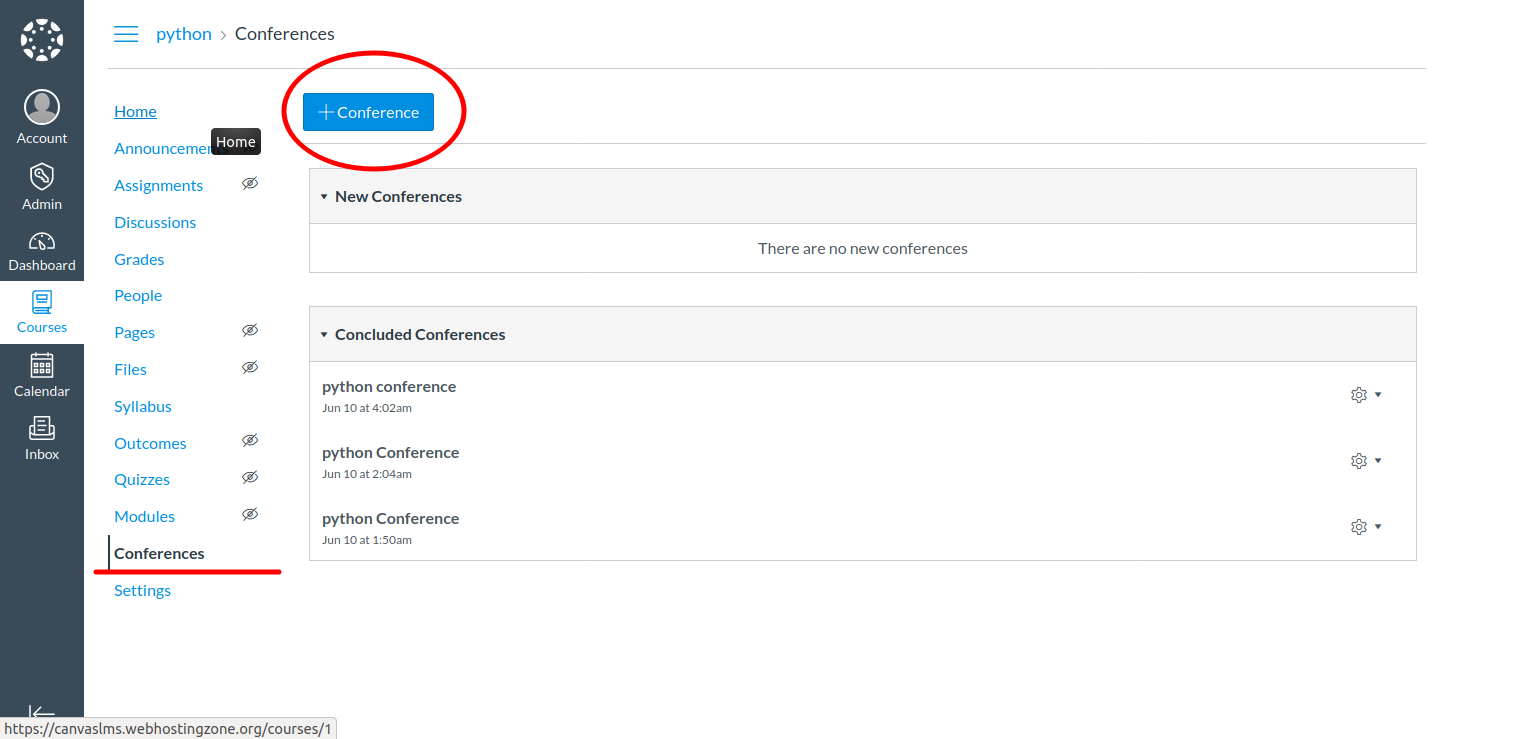This screenshot has width=1533, height=739.
Task: Collapse the Concluded Conferences section
Action: point(324,335)
